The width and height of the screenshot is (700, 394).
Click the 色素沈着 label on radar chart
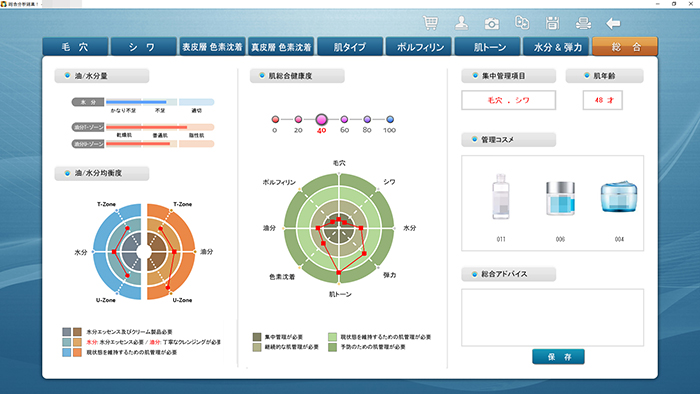[282, 277]
